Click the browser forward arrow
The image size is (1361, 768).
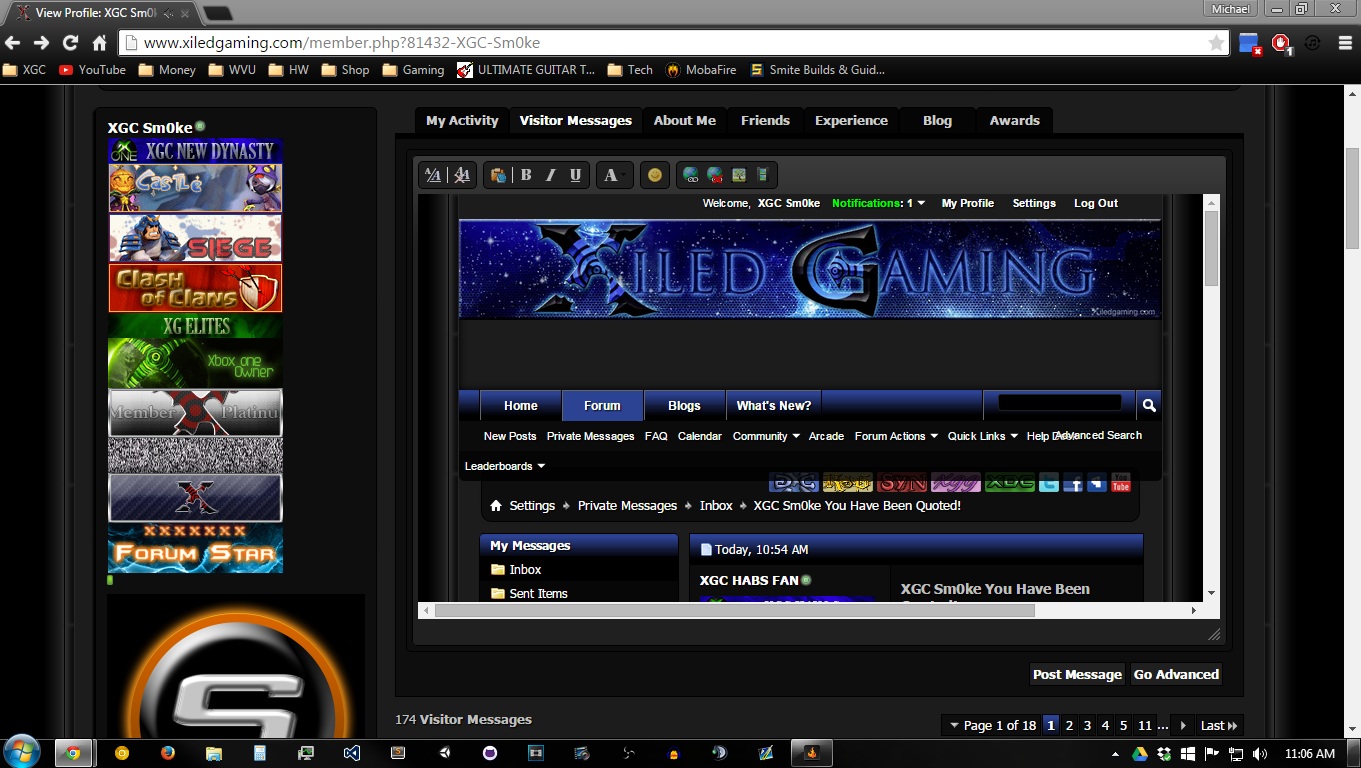41,43
